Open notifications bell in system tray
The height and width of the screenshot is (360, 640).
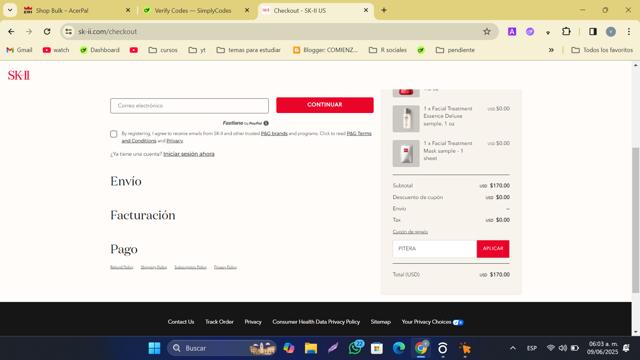pos(626,348)
